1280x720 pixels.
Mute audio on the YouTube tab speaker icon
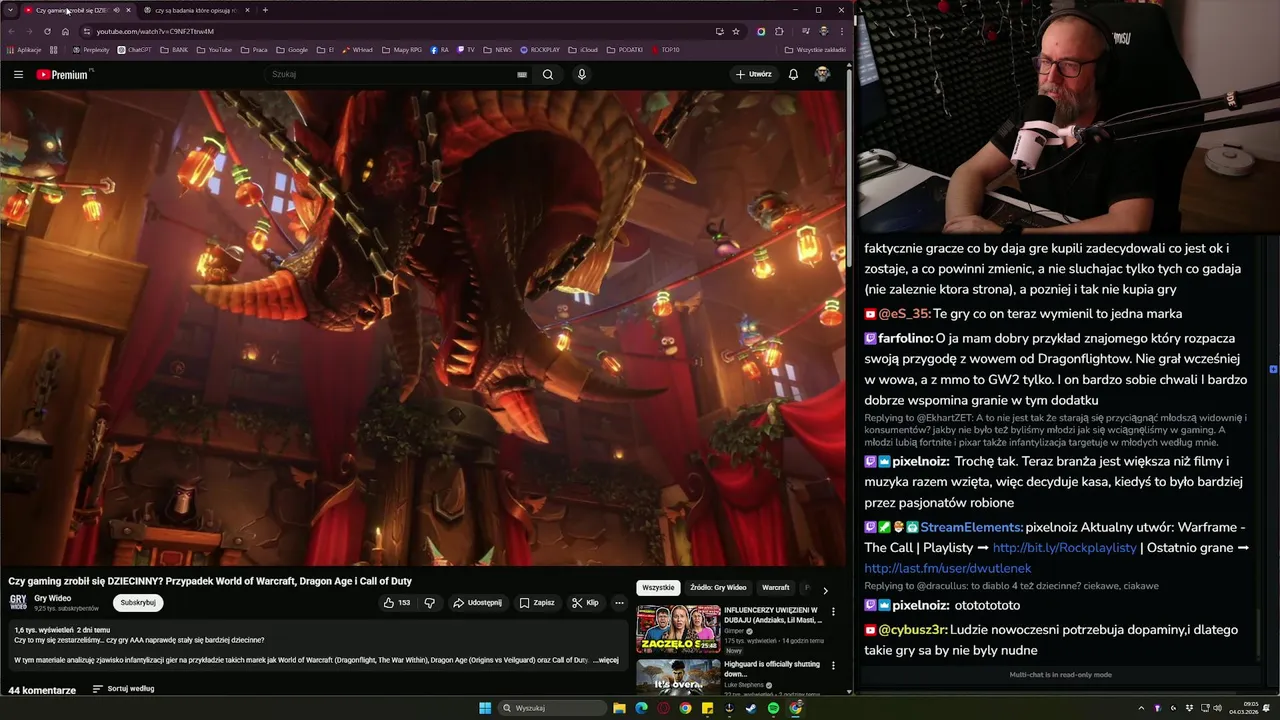click(116, 10)
